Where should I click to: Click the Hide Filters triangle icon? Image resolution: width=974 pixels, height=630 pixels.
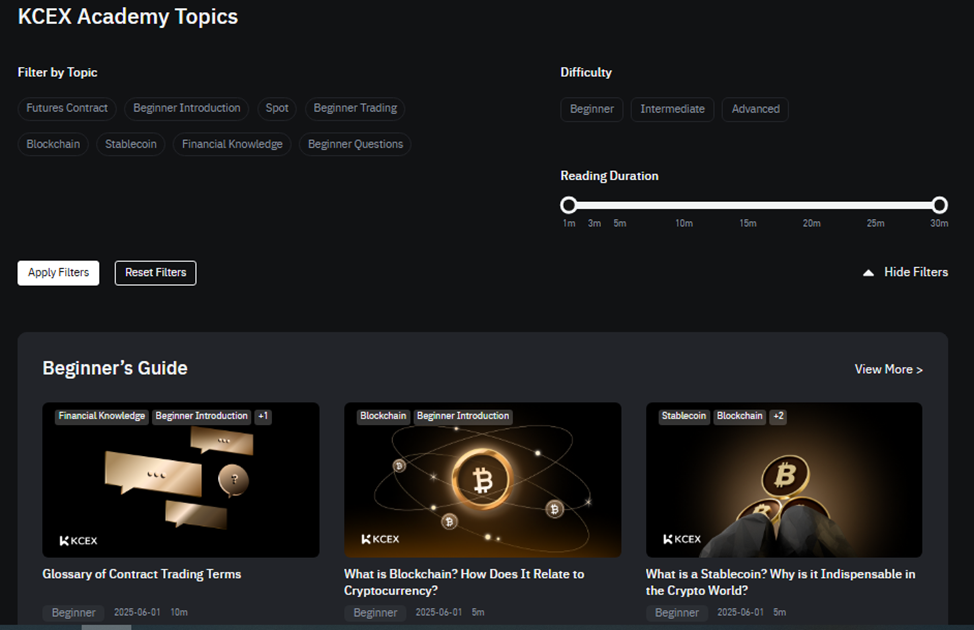[868, 273]
